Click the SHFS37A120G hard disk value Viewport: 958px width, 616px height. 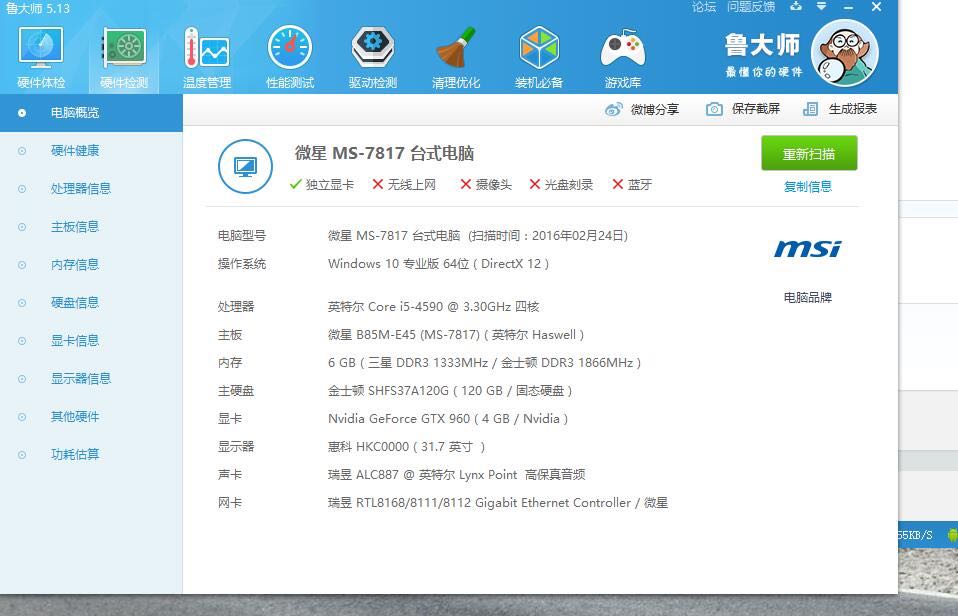click(450, 391)
